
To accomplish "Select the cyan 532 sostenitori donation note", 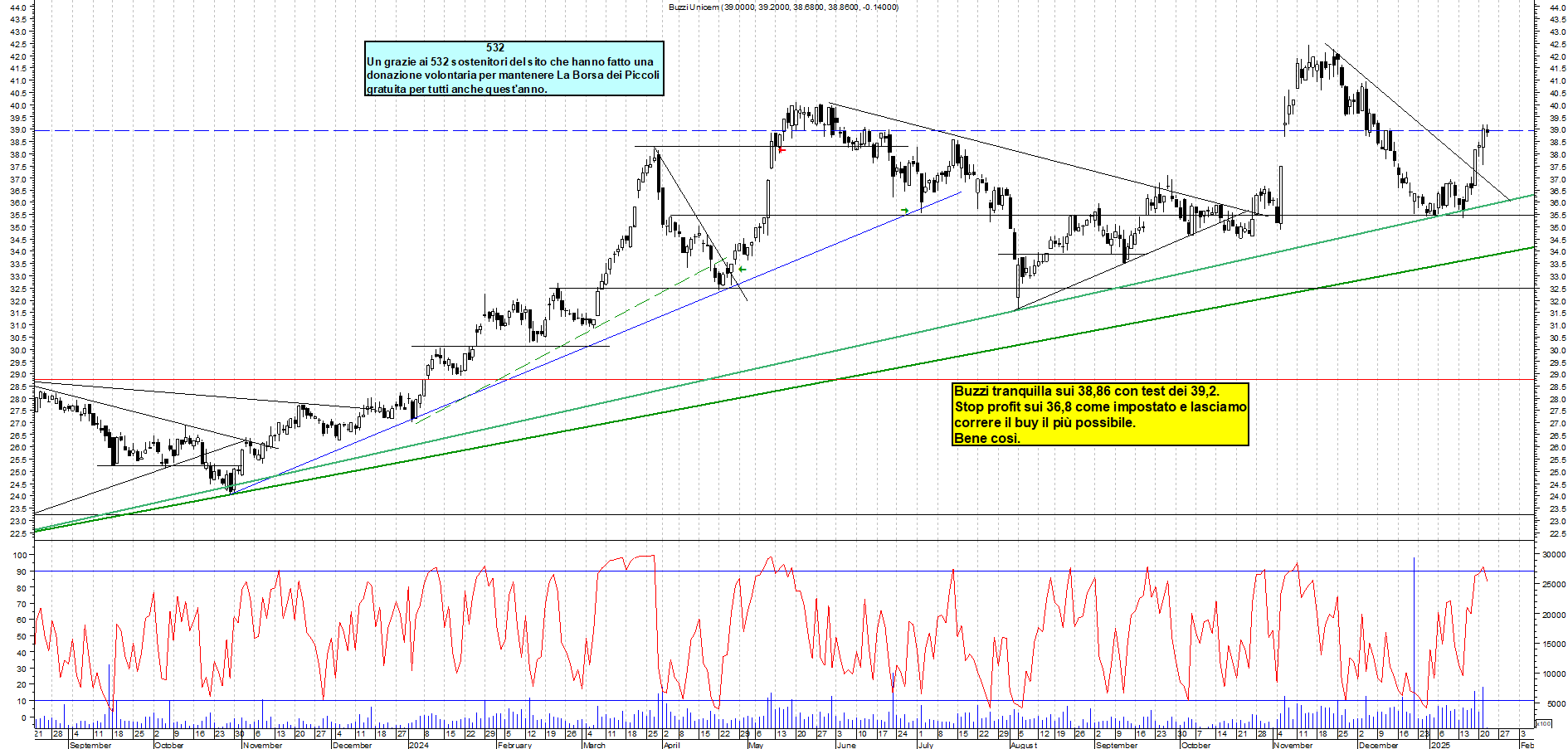I will click(514, 69).
